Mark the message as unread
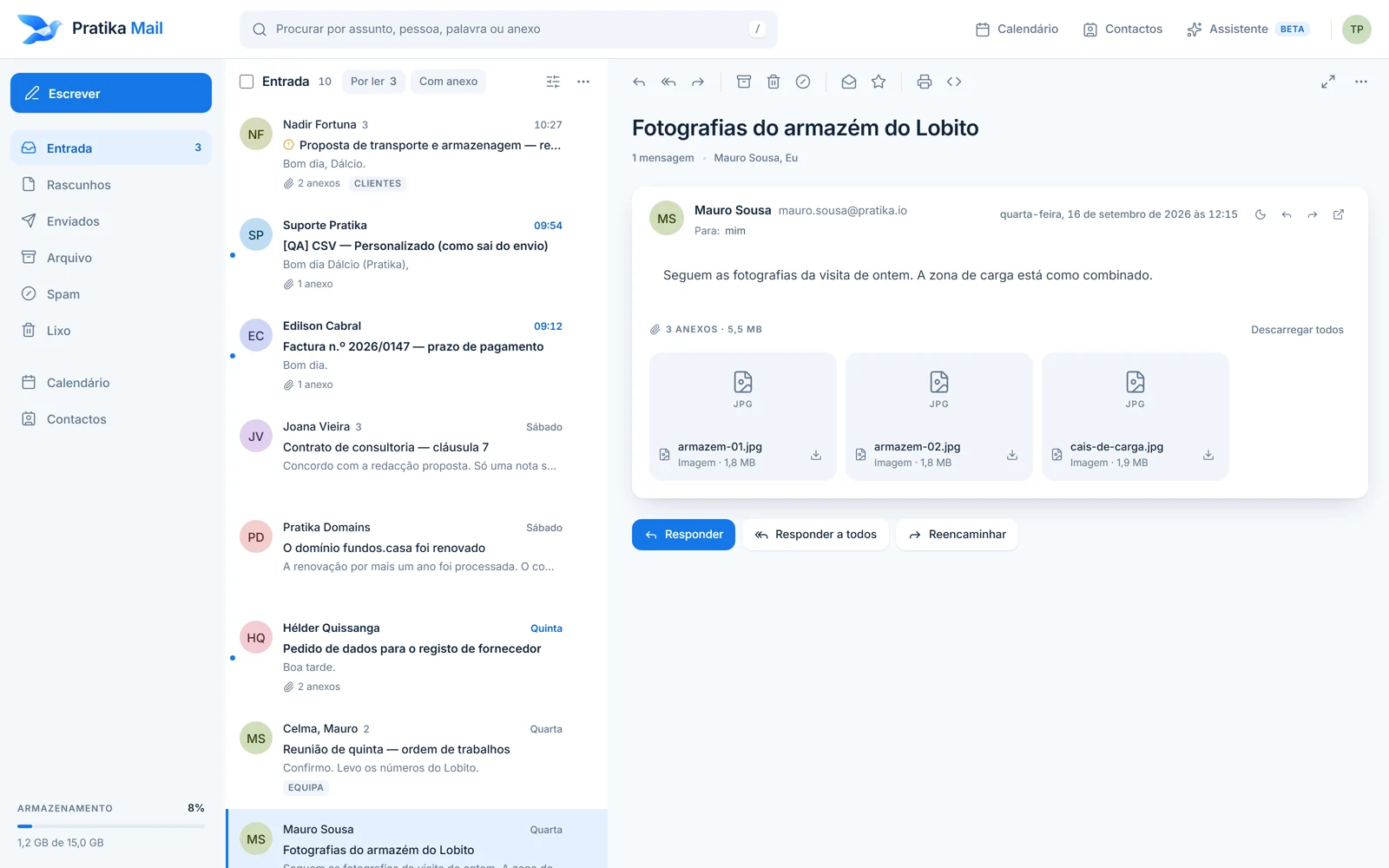The image size is (1389, 868). coord(849,82)
